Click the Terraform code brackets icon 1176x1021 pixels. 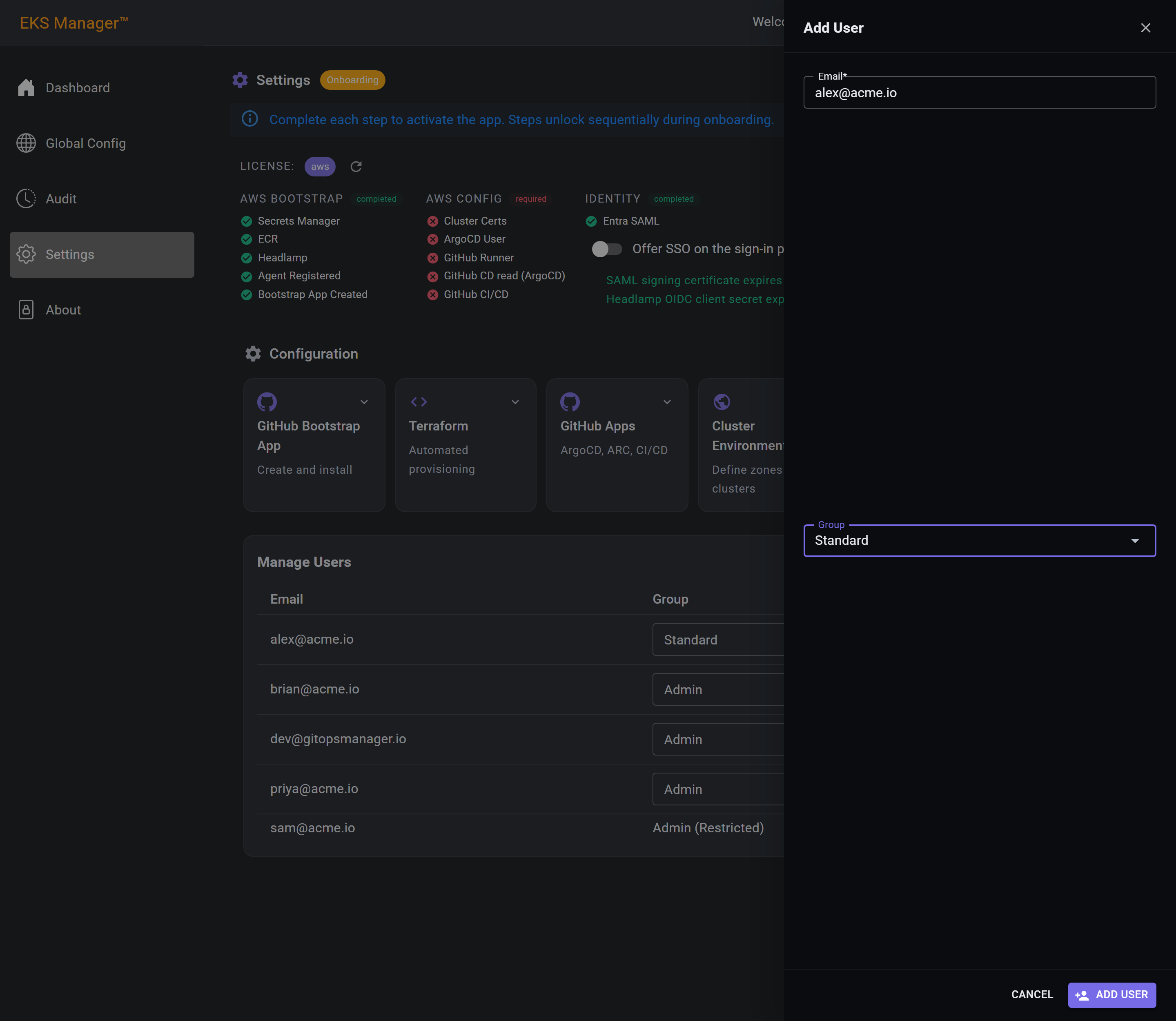click(x=419, y=402)
